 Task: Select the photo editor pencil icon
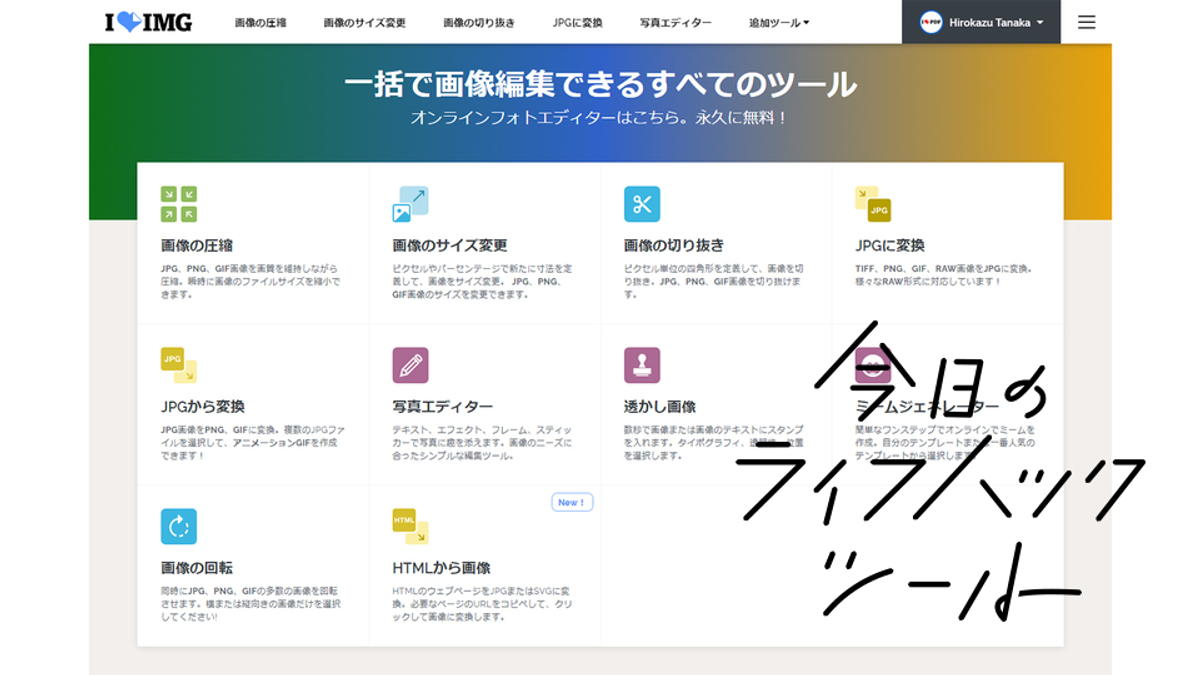[x=410, y=365]
